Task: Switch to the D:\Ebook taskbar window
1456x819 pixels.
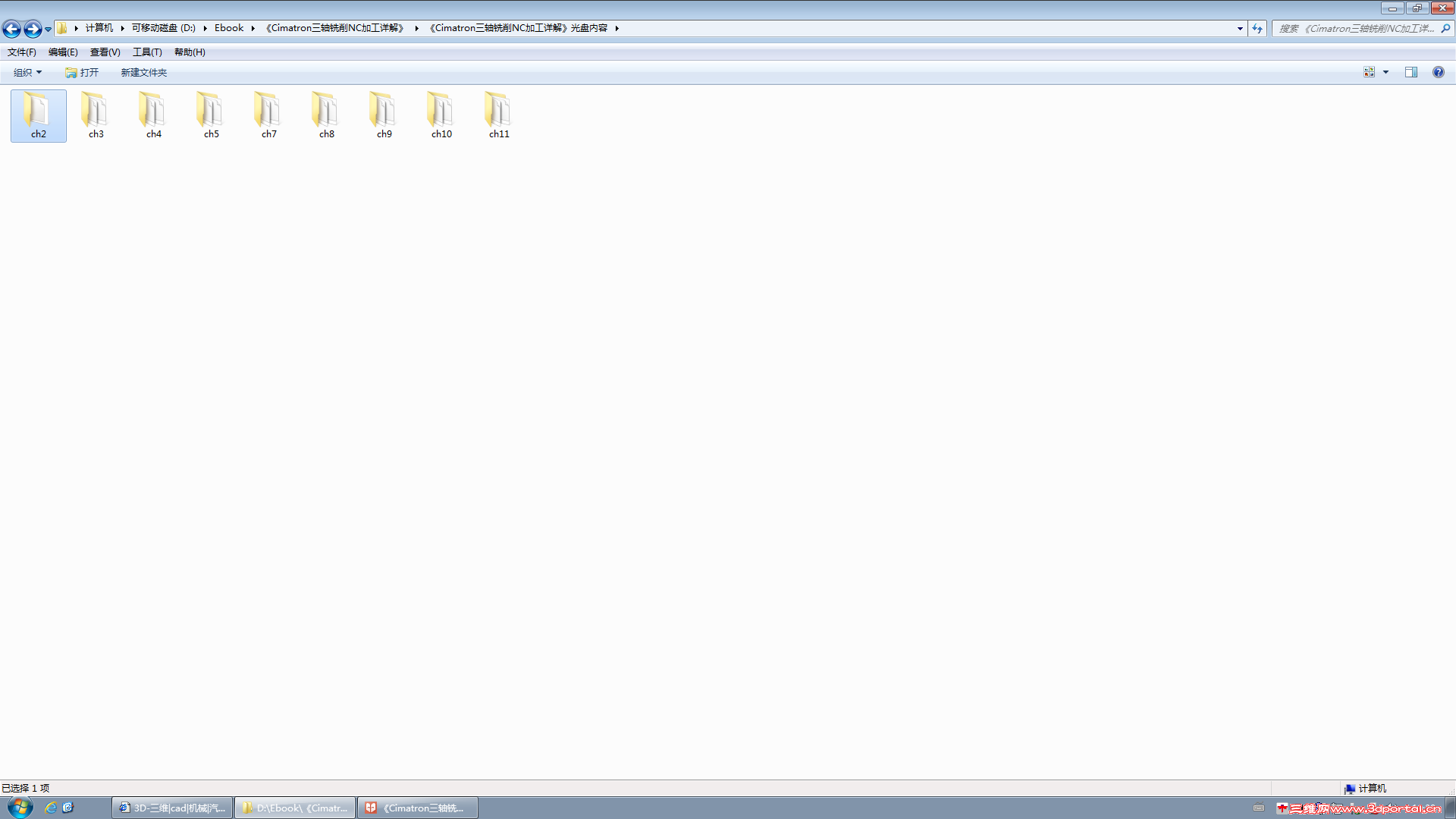Action: point(295,808)
